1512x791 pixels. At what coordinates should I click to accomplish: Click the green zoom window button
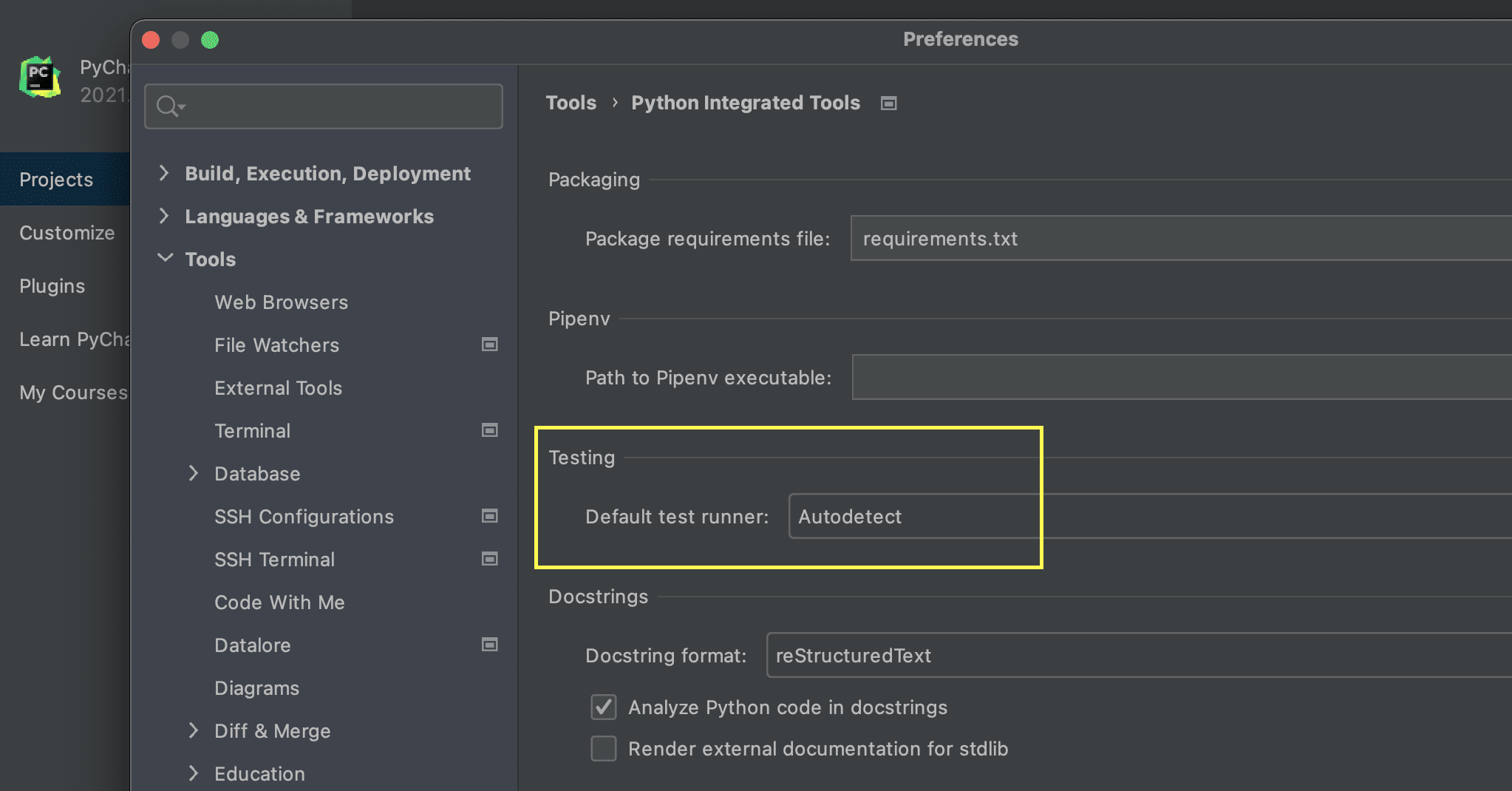(x=210, y=40)
